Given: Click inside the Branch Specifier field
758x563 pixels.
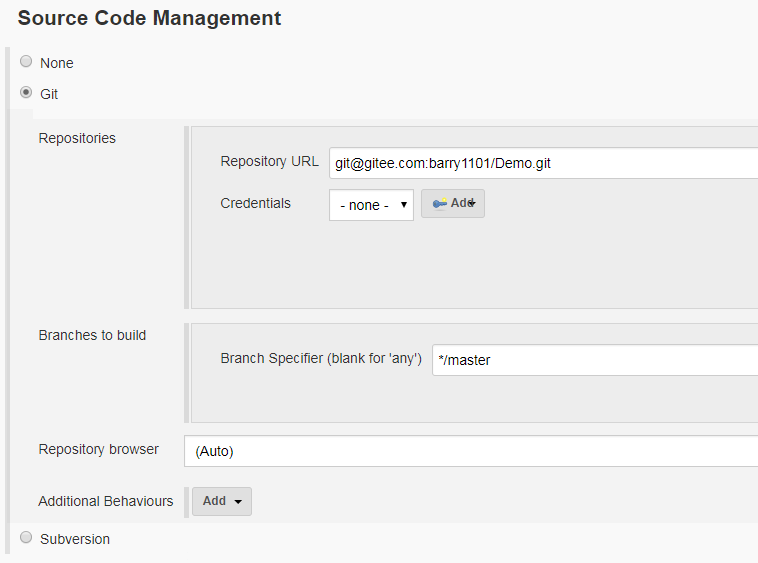Looking at the screenshot, I should point(594,360).
